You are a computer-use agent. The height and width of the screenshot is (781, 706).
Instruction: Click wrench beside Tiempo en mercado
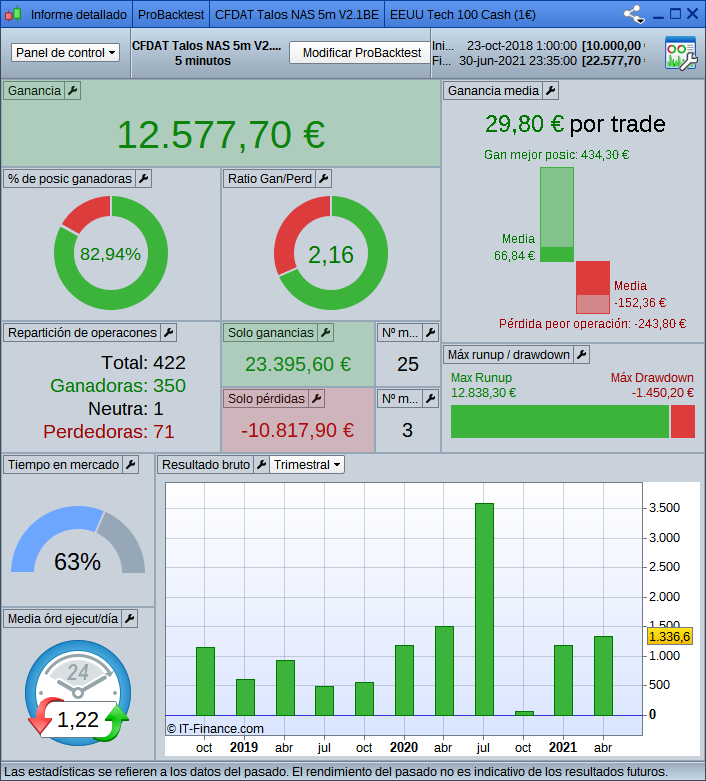(x=131, y=464)
